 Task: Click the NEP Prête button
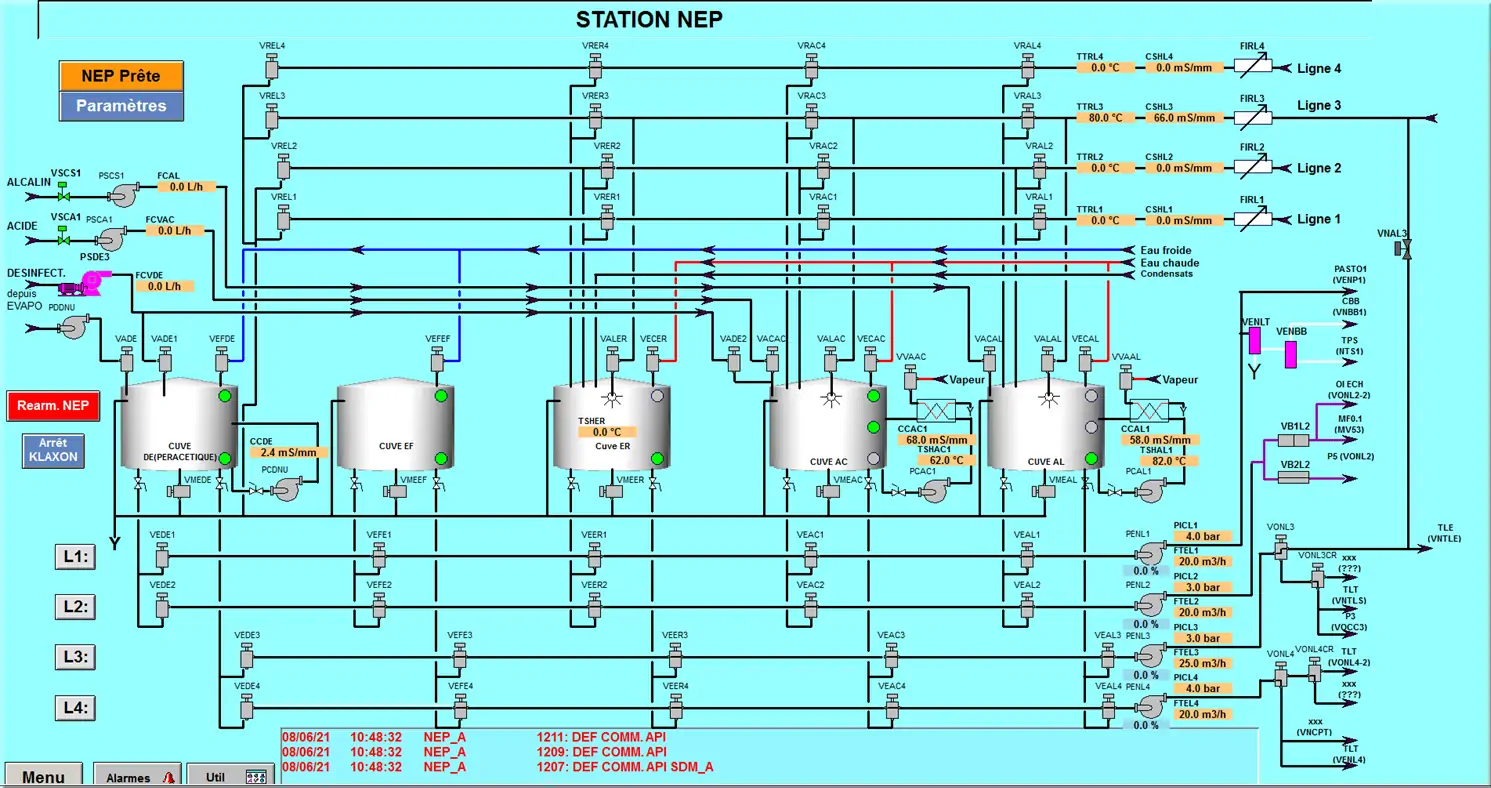[121, 75]
